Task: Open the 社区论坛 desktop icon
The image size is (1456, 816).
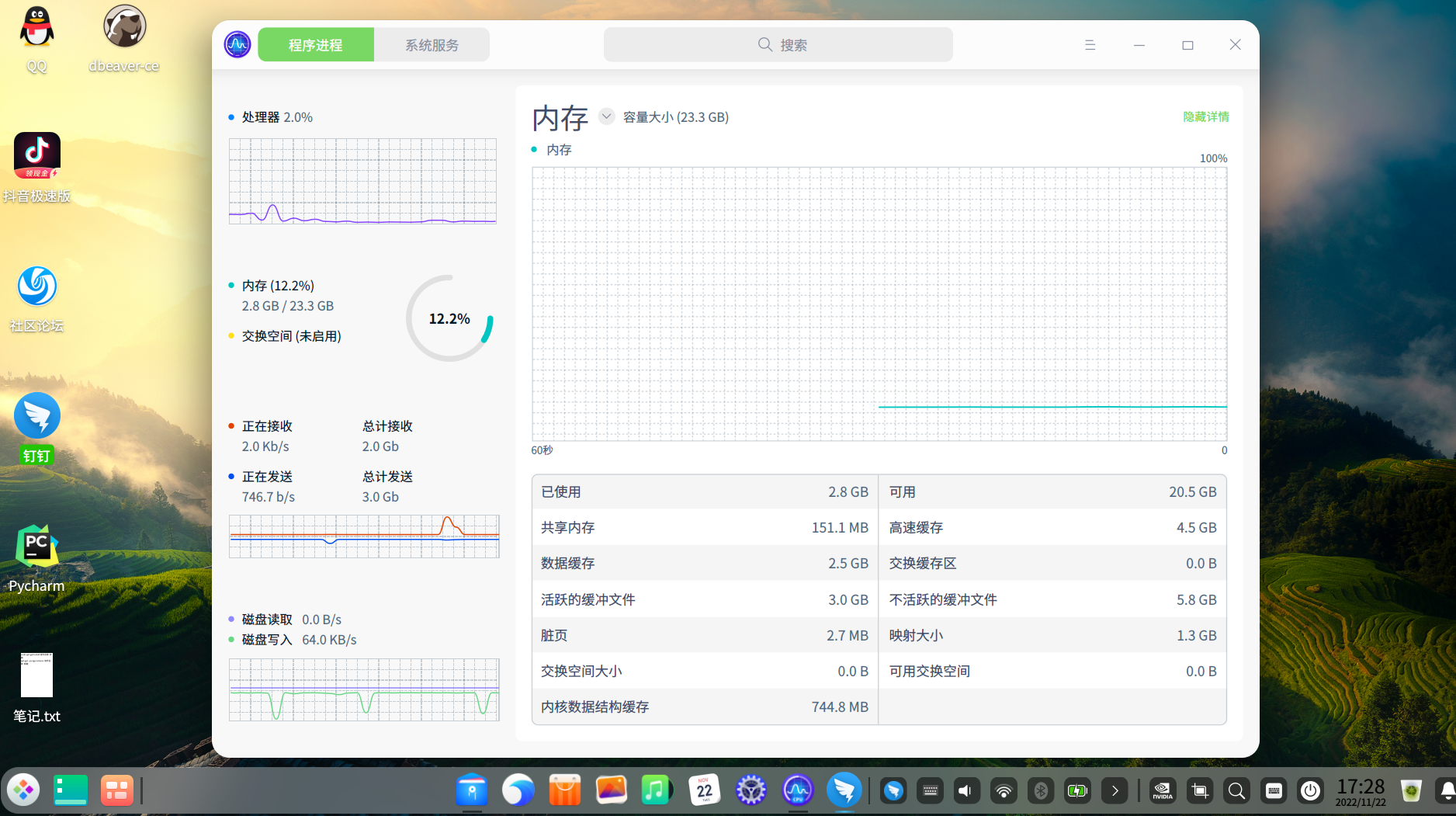Action: tap(36, 299)
